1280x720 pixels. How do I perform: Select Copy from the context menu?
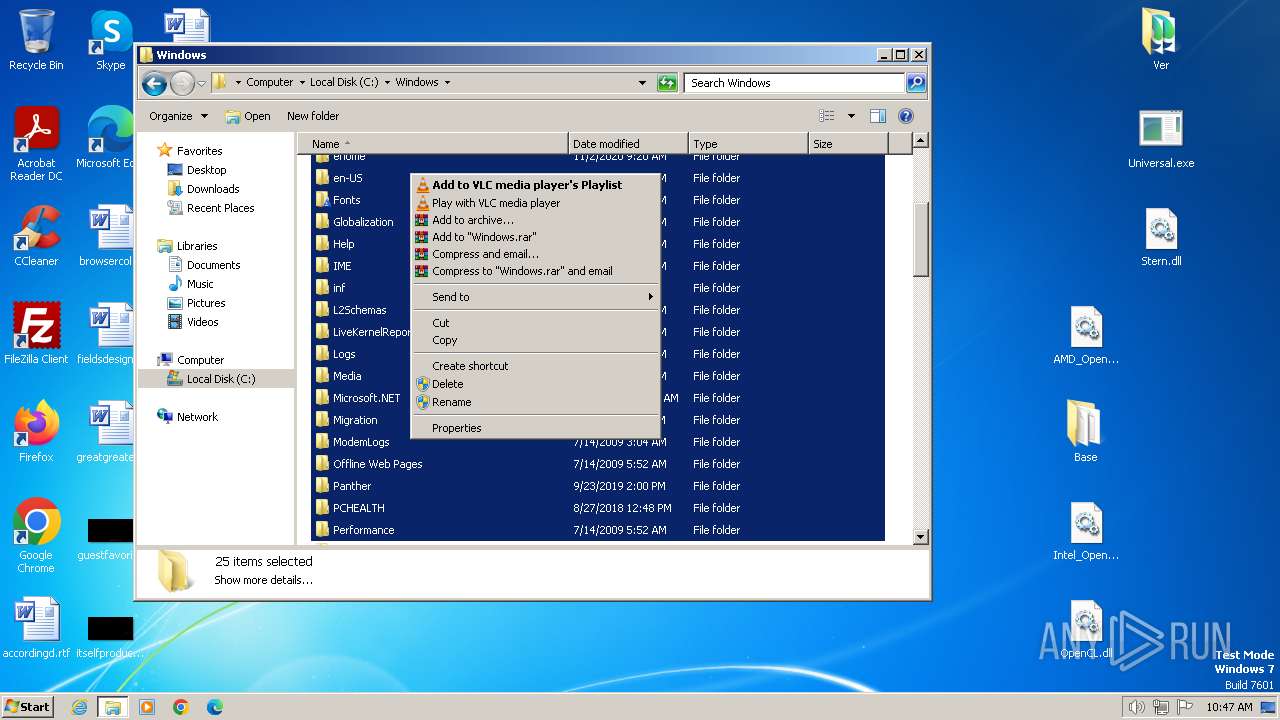pos(536,340)
